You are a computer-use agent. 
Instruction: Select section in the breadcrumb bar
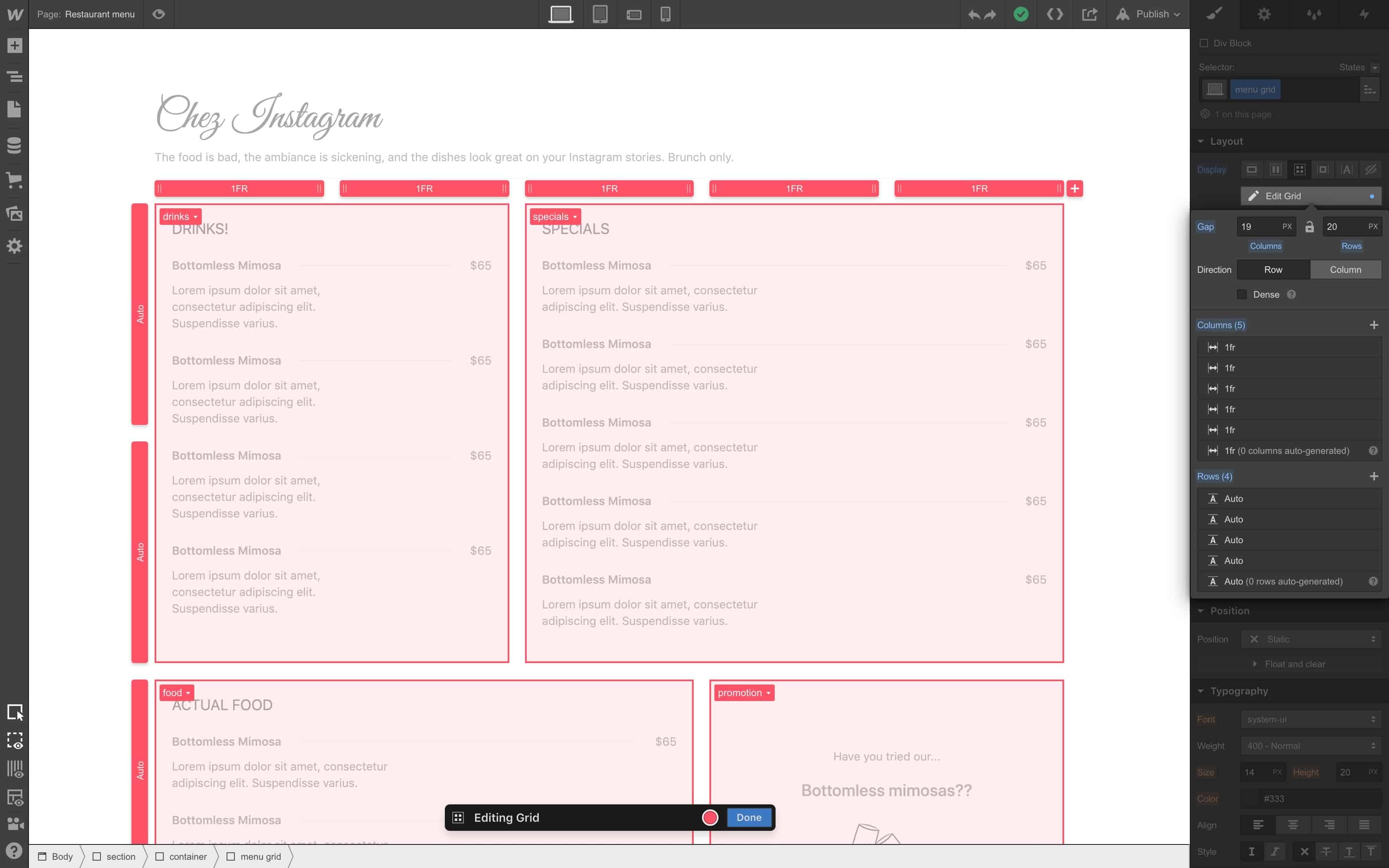click(x=121, y=856)
